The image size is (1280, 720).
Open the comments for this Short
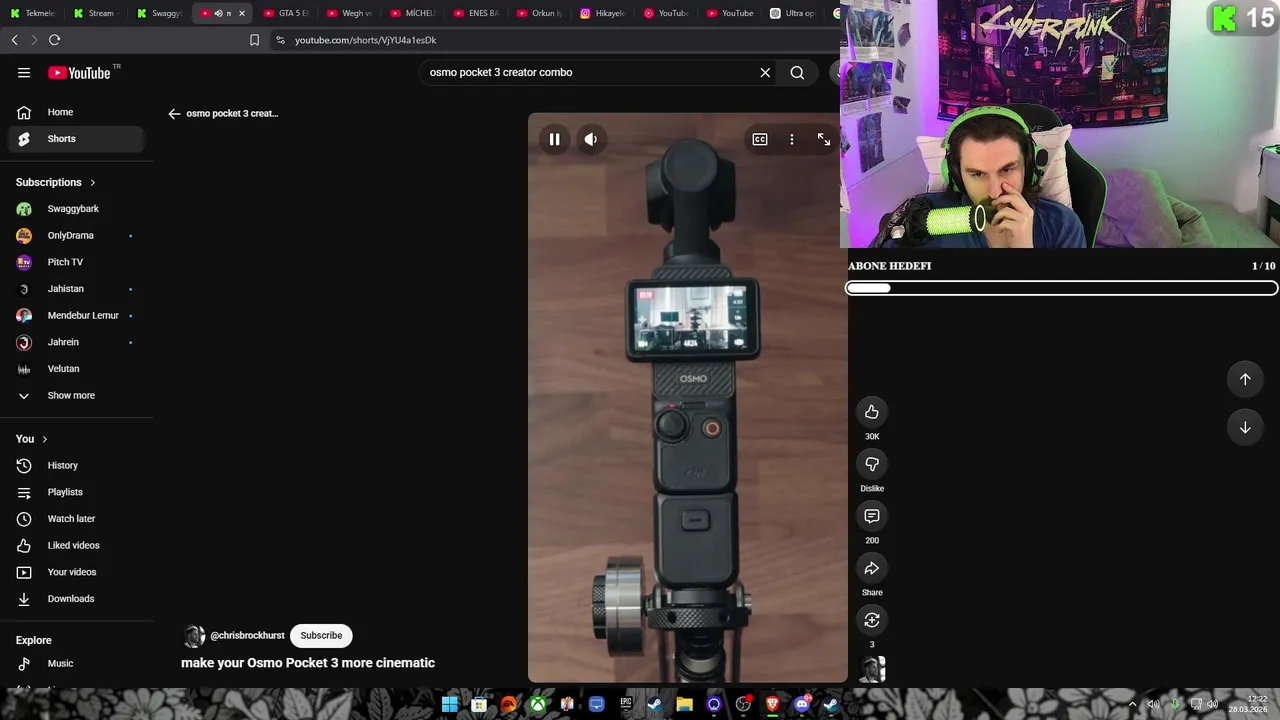tap(872, 516)
